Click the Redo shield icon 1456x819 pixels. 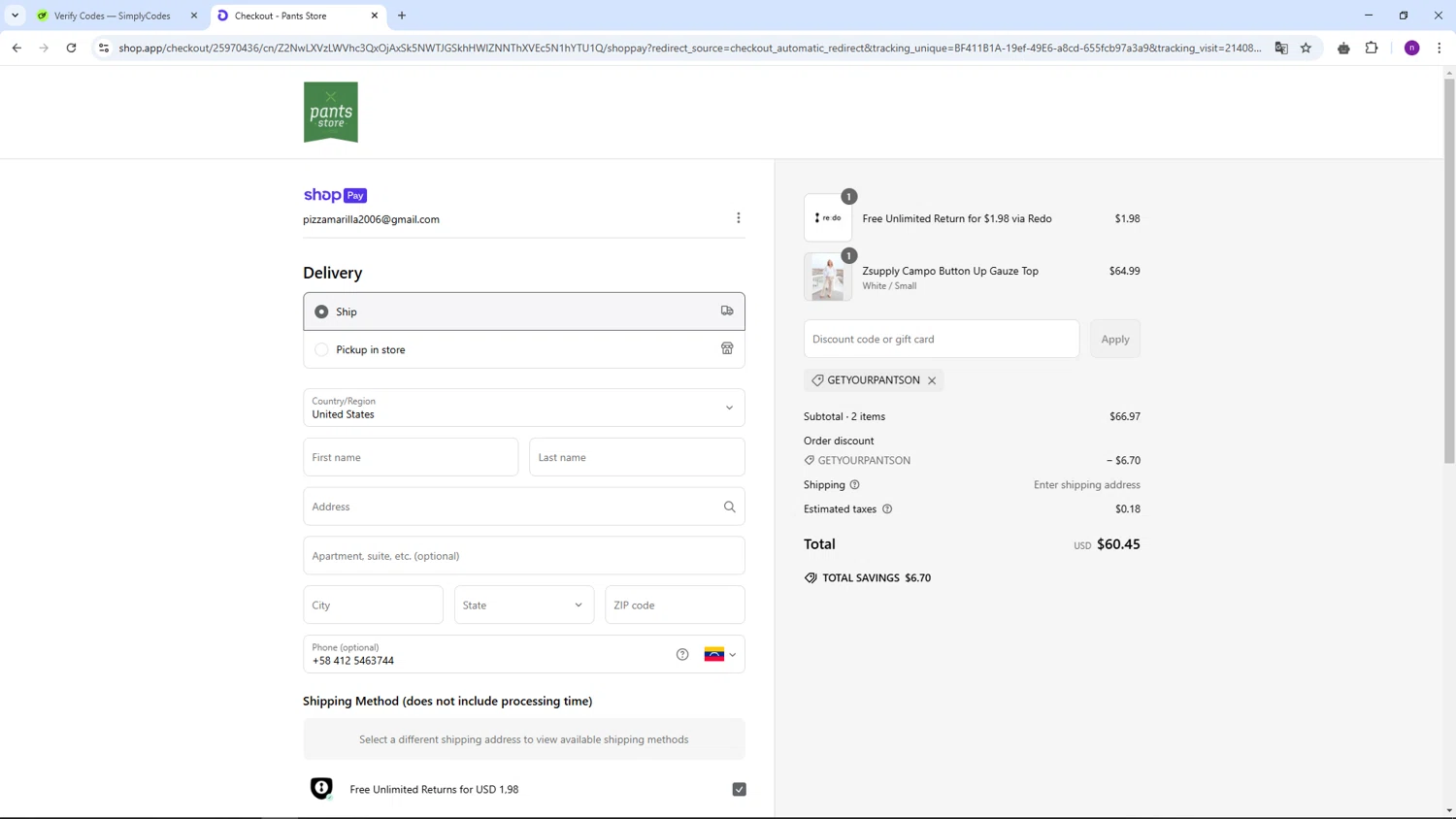(321, 788)
